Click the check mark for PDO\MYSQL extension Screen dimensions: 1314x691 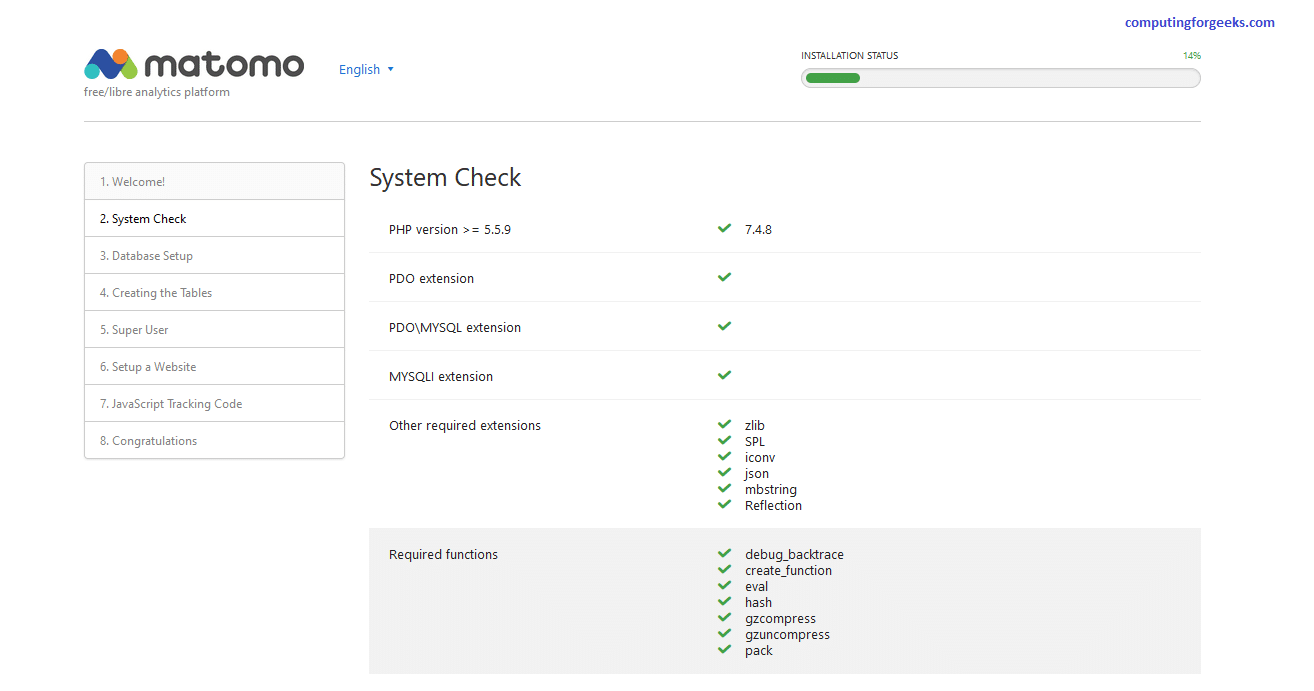[x=725, y=326]
